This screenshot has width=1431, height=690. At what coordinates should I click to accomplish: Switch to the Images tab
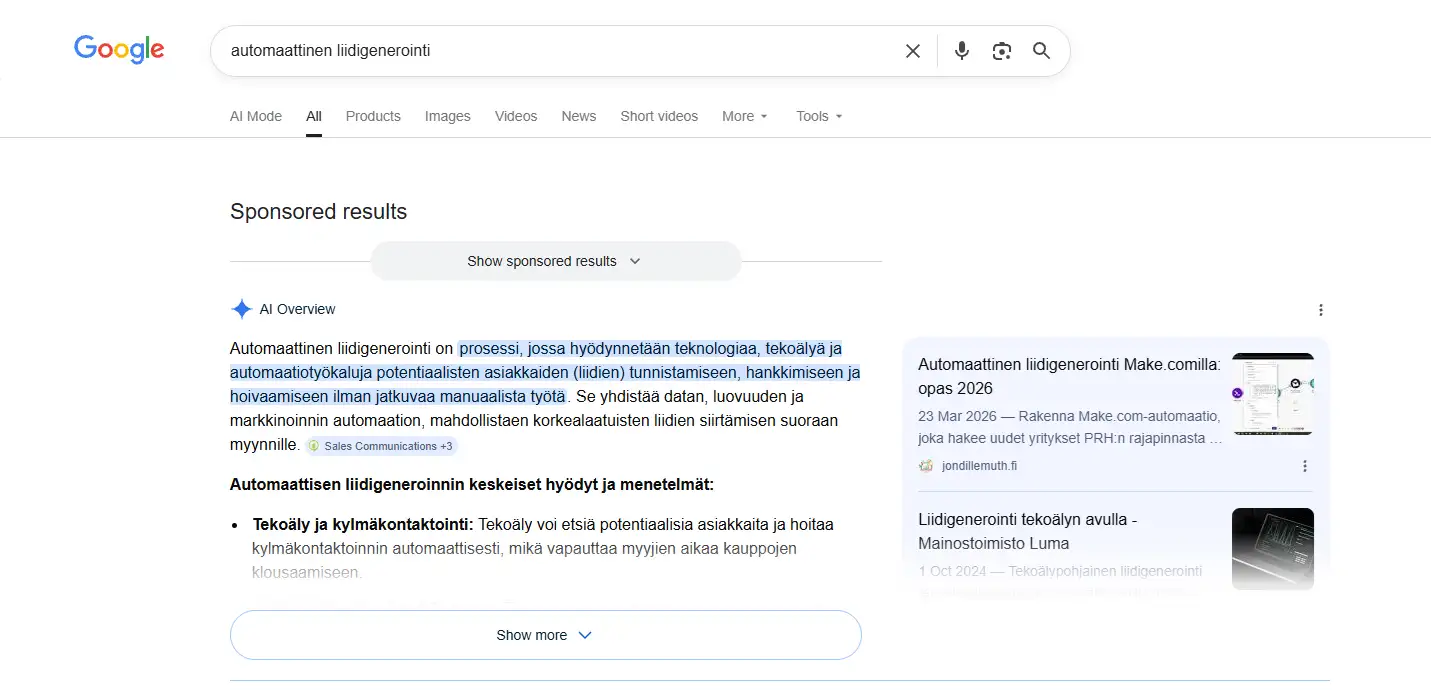point(447,116)
